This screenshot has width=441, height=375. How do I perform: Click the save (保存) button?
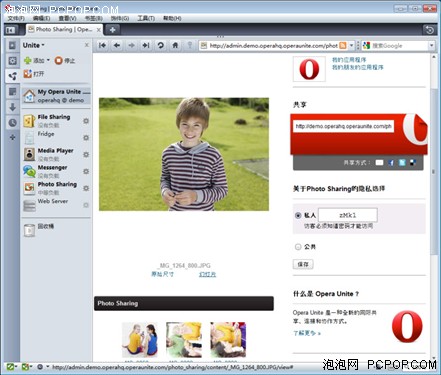(x=303, y=264)
